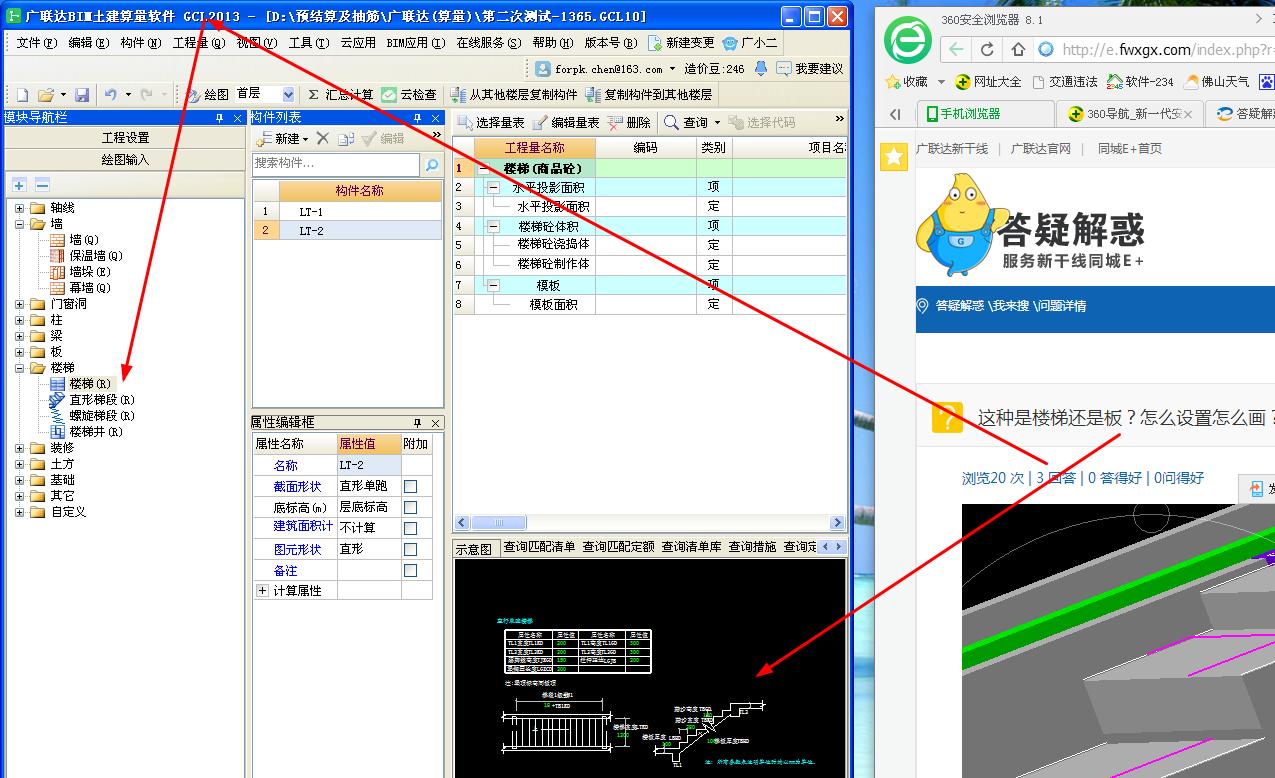Select the 螺旋梯段(R) tree item
Screen dimensions: 1275x778
tap(101, 416)
